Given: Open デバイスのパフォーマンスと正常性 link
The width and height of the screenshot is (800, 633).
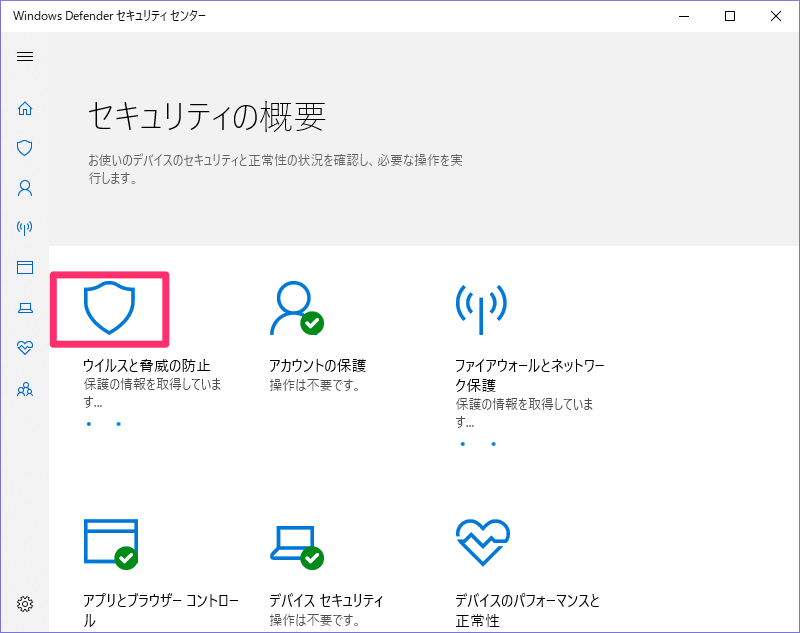Looking at the screenshot, I should point(528,610).
